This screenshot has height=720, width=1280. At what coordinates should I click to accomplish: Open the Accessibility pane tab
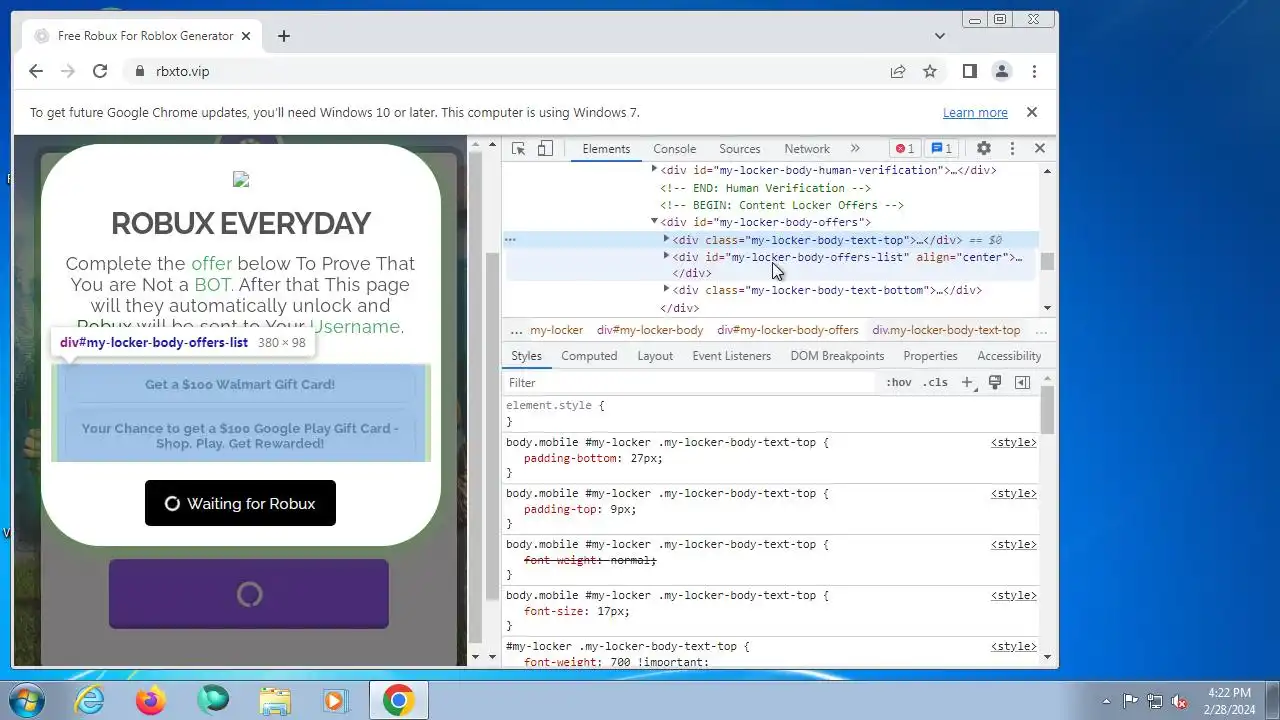click(1009, 356)
